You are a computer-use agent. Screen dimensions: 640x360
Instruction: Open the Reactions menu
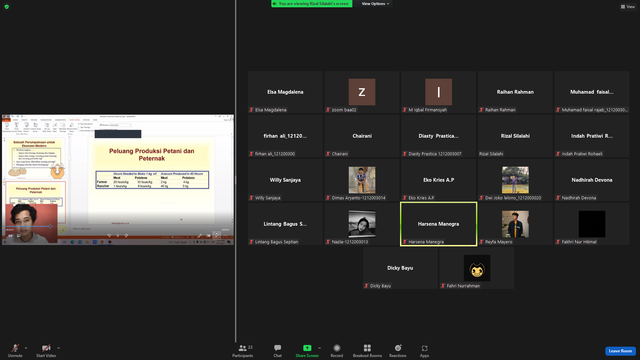click(x=398, y=351)
